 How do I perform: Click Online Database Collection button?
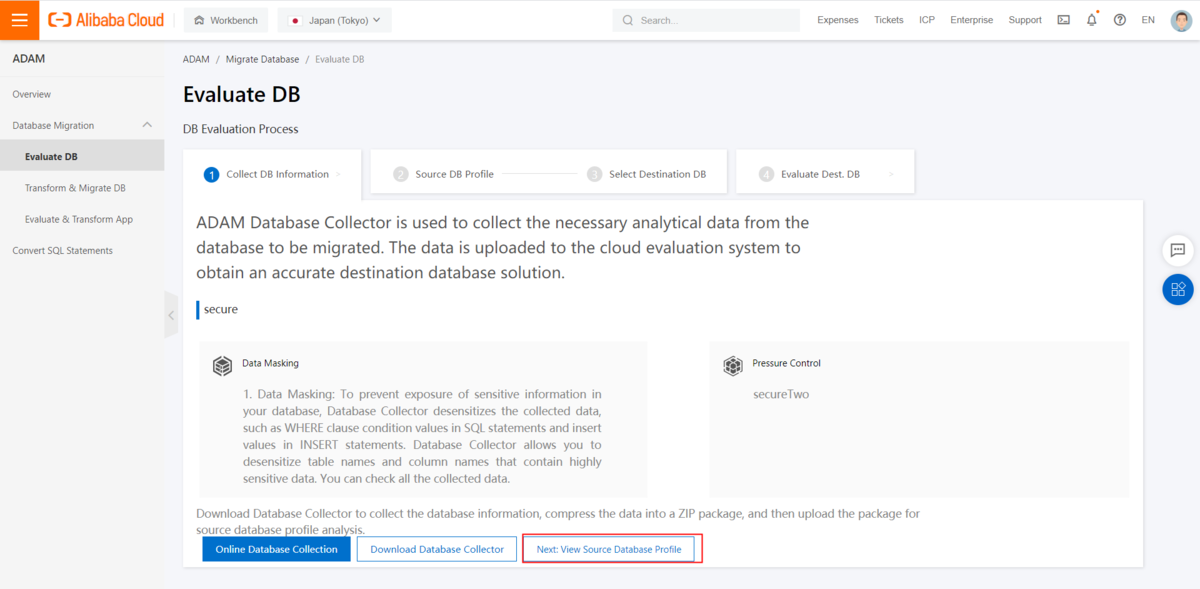click(277, 549)
